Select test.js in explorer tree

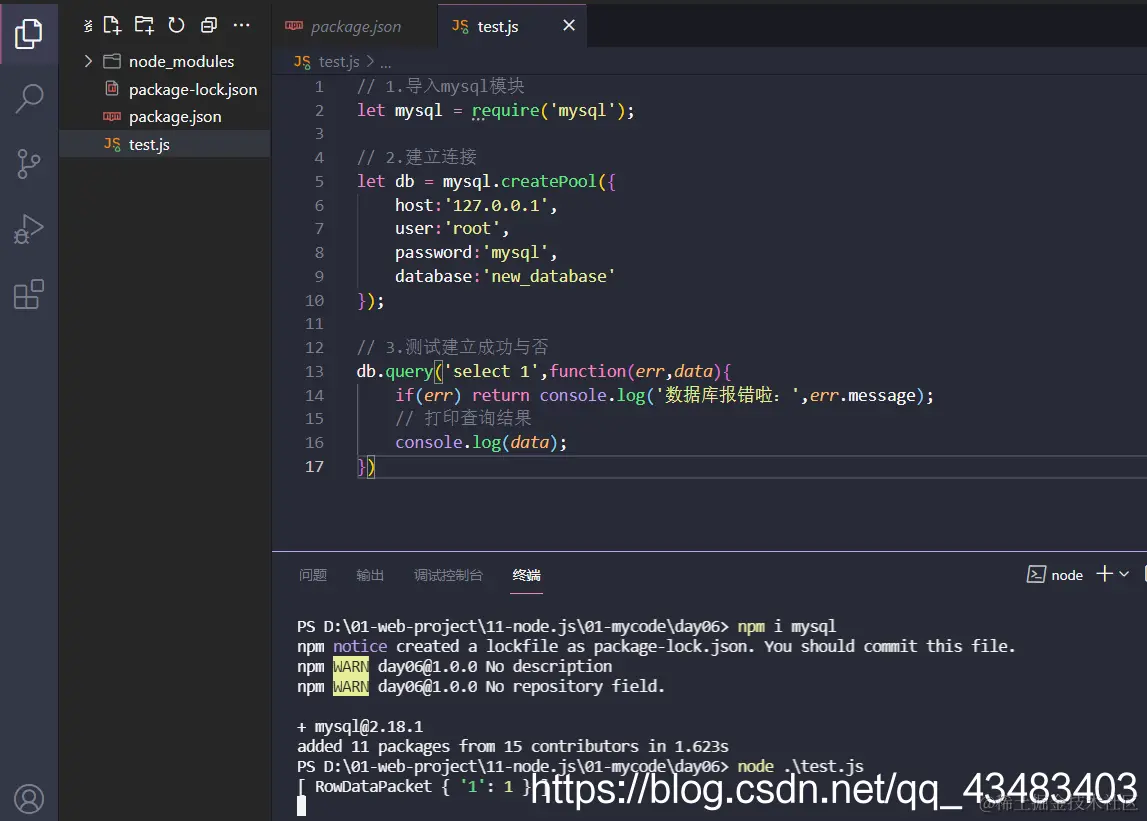click(x=165, y=144)
